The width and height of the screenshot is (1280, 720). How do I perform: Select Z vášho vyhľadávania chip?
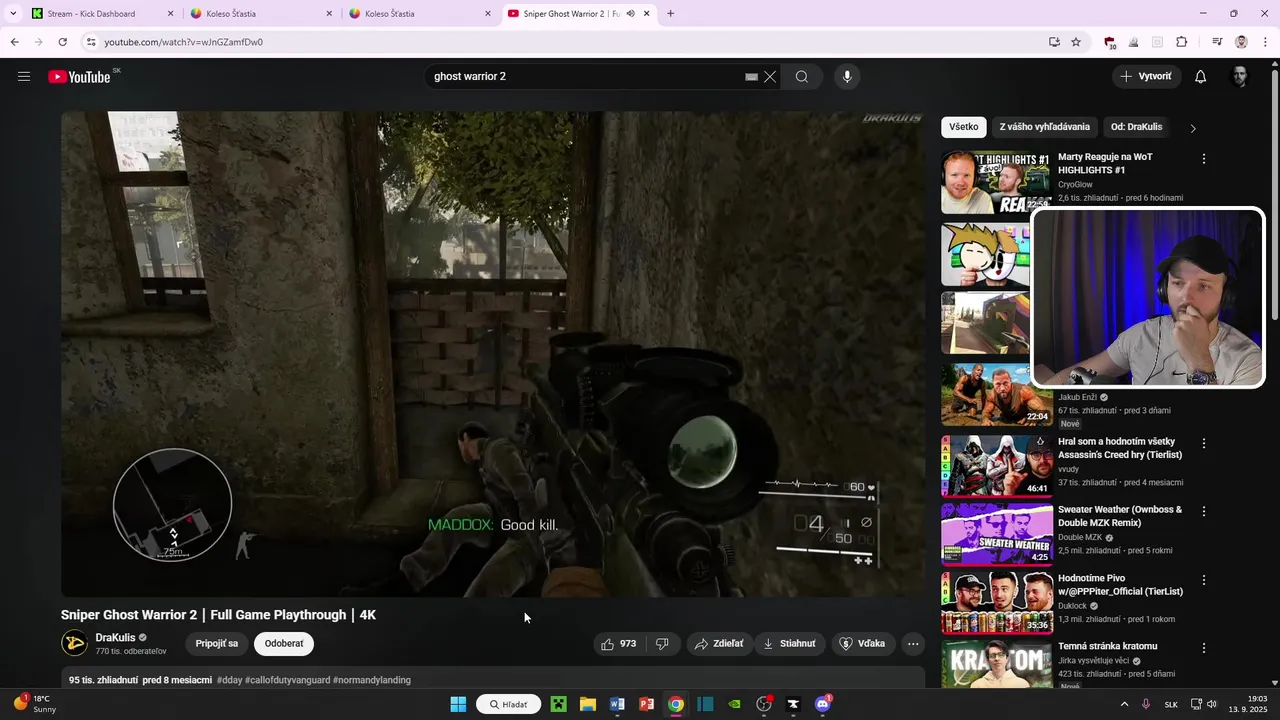click(1045, 127)
